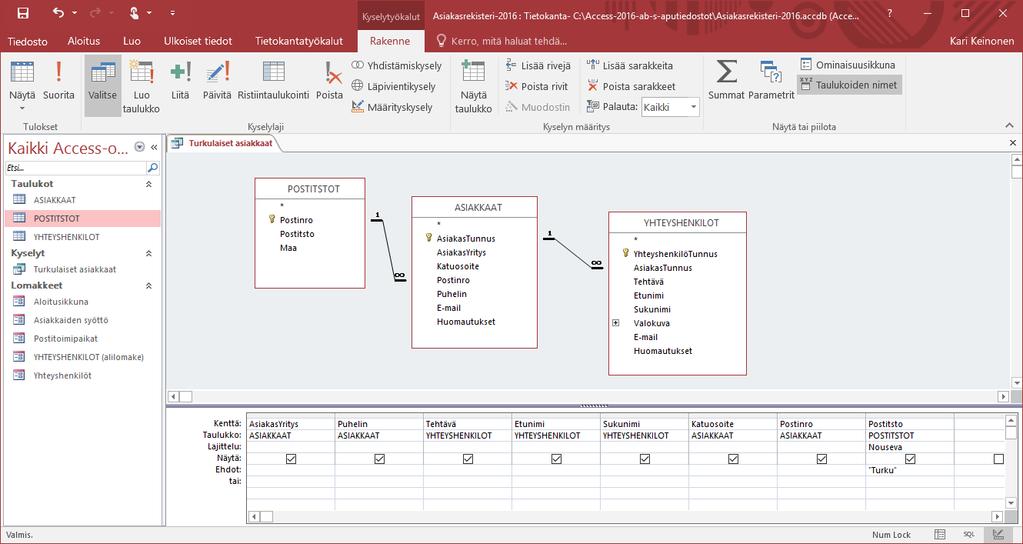Toggle Taulukoiden nimet (Table Names)
Viewport: 1023px width, 544px height.
(x=849, y=85)
